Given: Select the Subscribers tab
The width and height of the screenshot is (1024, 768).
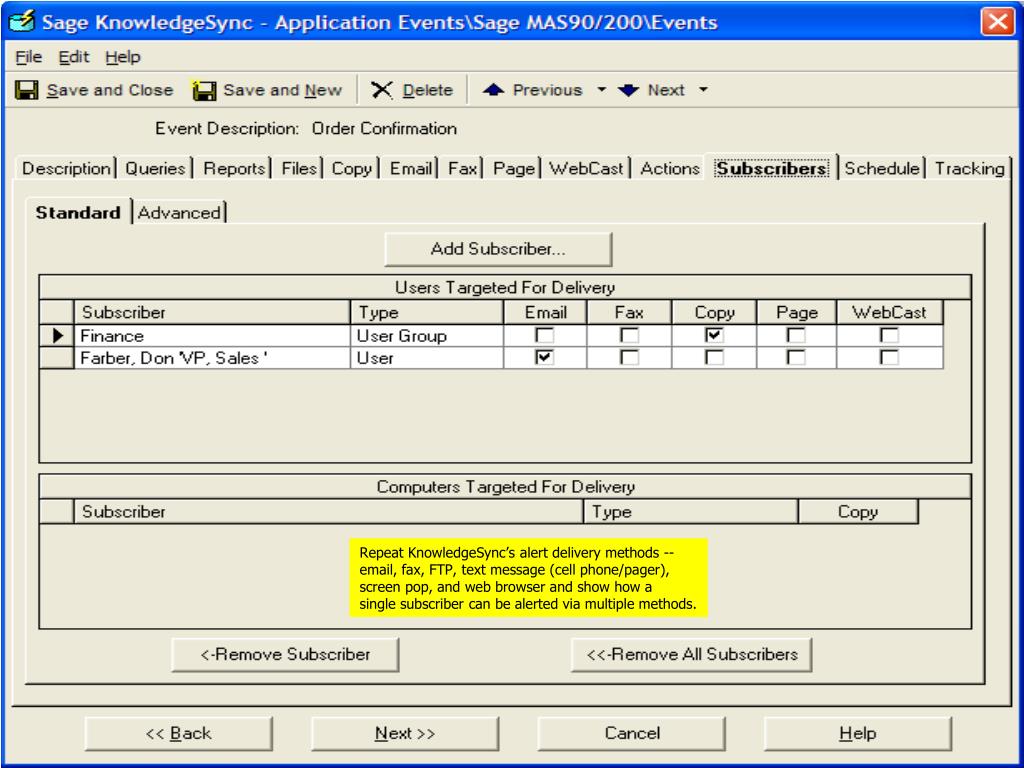Looking at the screenshot, I should (x=771, y=168).
